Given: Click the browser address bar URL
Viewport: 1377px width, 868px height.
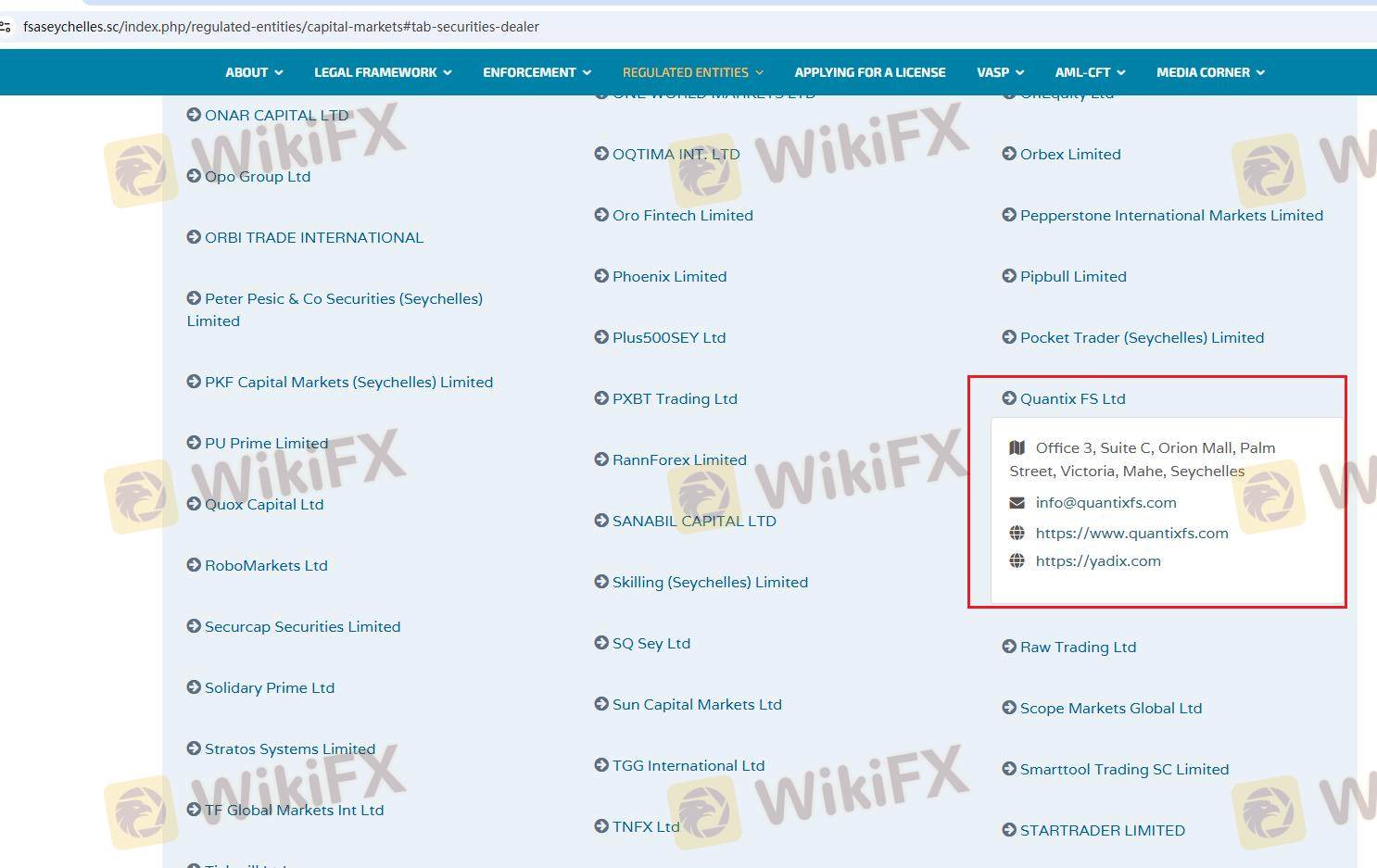Looking at the screenshot, I should click(282, 27).
